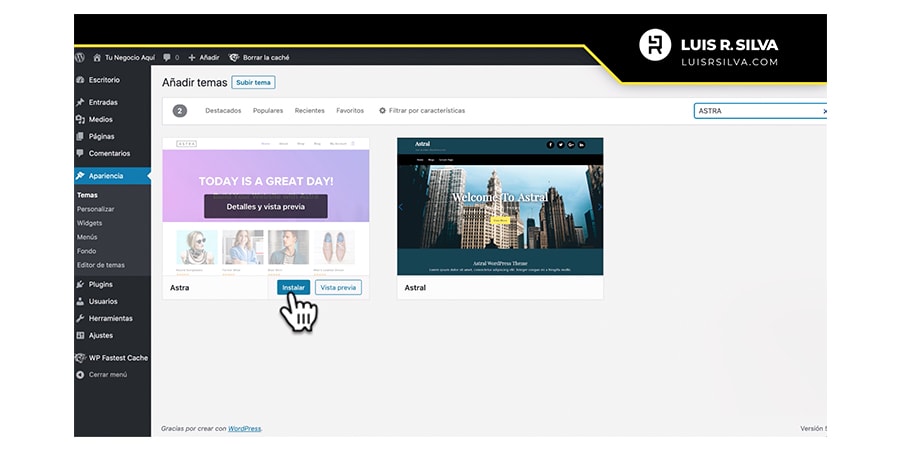Open the Astral theme screenshot thumbnail

500,207
